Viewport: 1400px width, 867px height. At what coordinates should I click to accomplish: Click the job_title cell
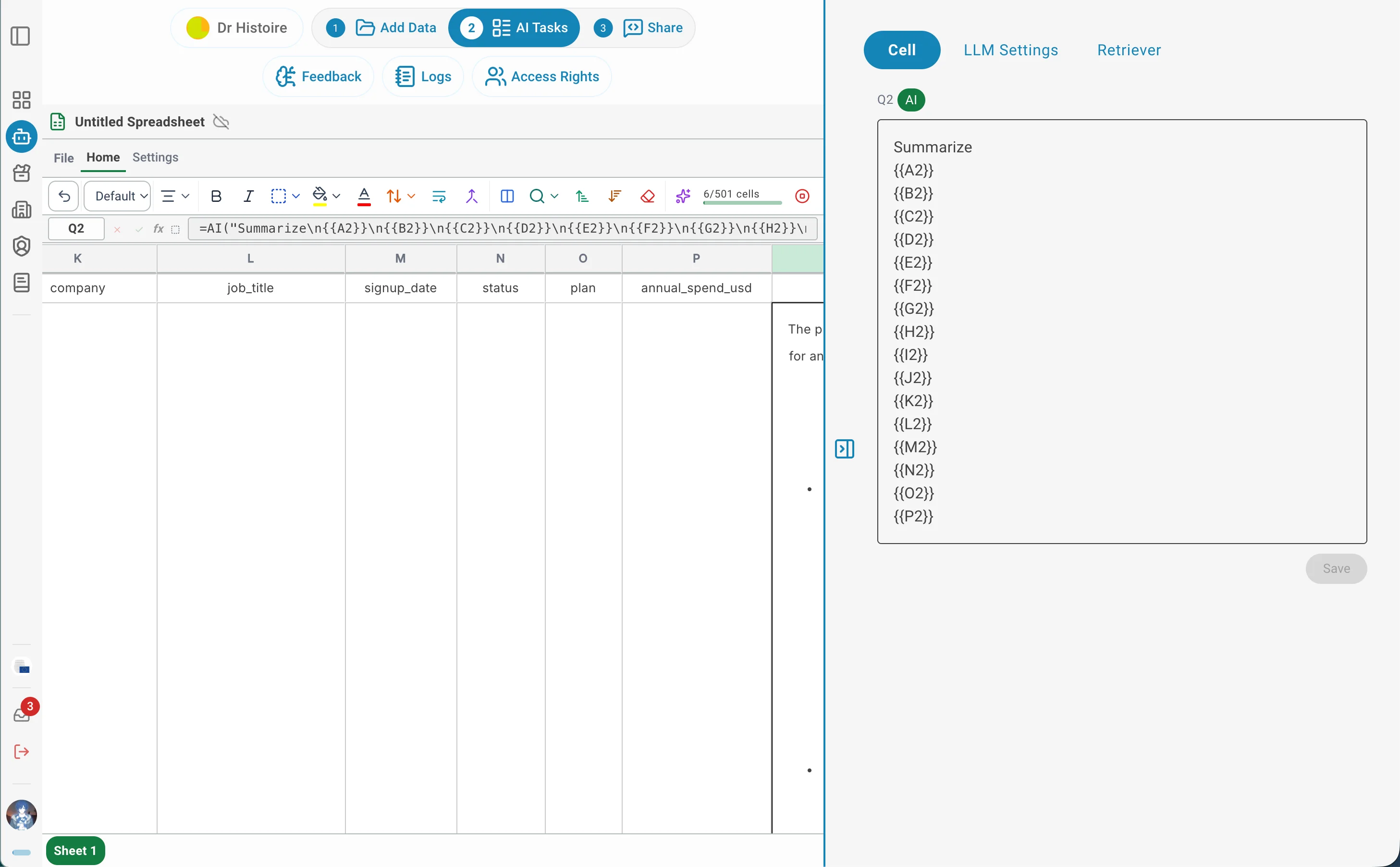click(x=250, y=288)
